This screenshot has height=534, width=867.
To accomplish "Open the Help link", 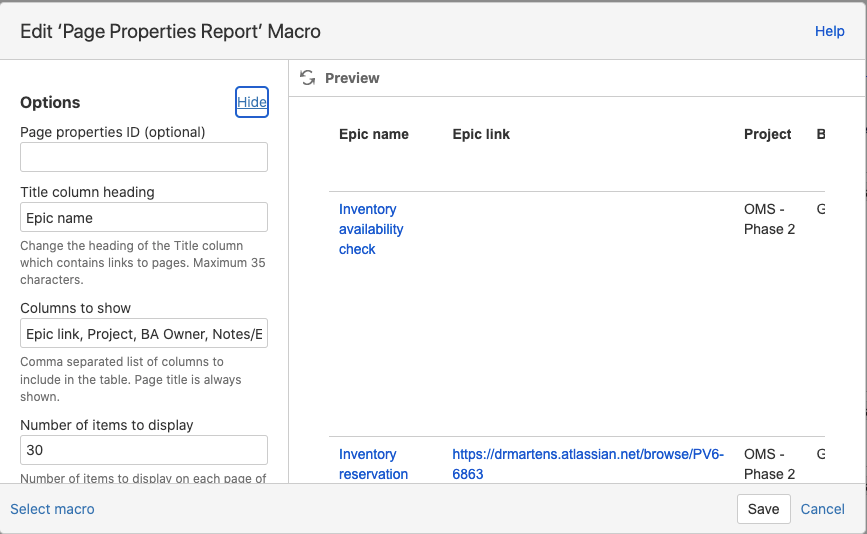I will pos(829,31).
